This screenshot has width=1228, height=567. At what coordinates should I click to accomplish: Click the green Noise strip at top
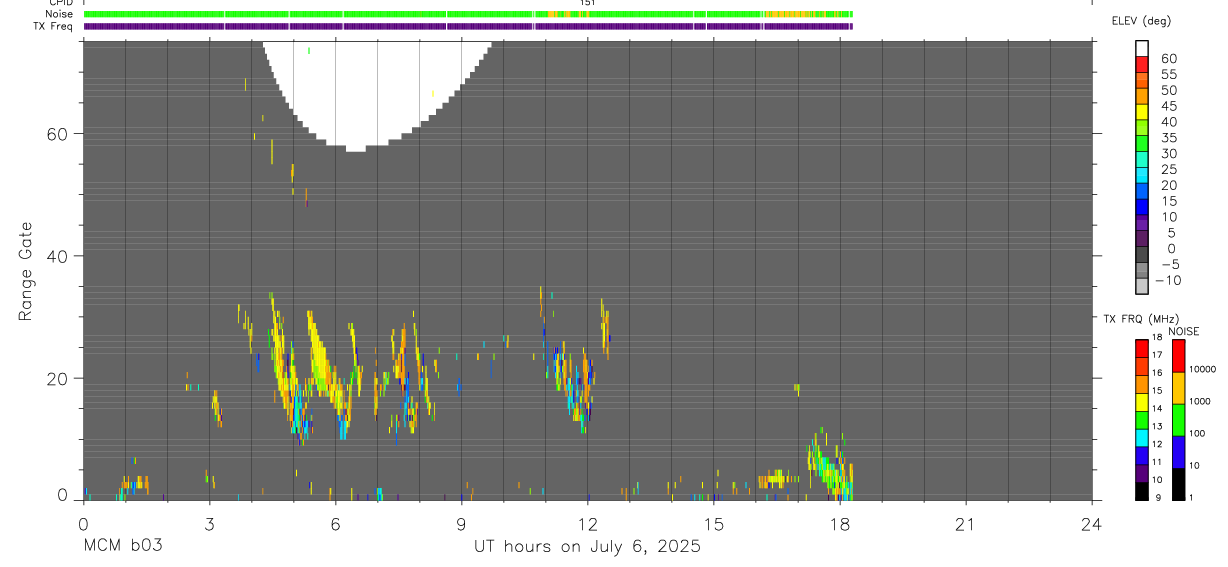[x=468, y=14]
